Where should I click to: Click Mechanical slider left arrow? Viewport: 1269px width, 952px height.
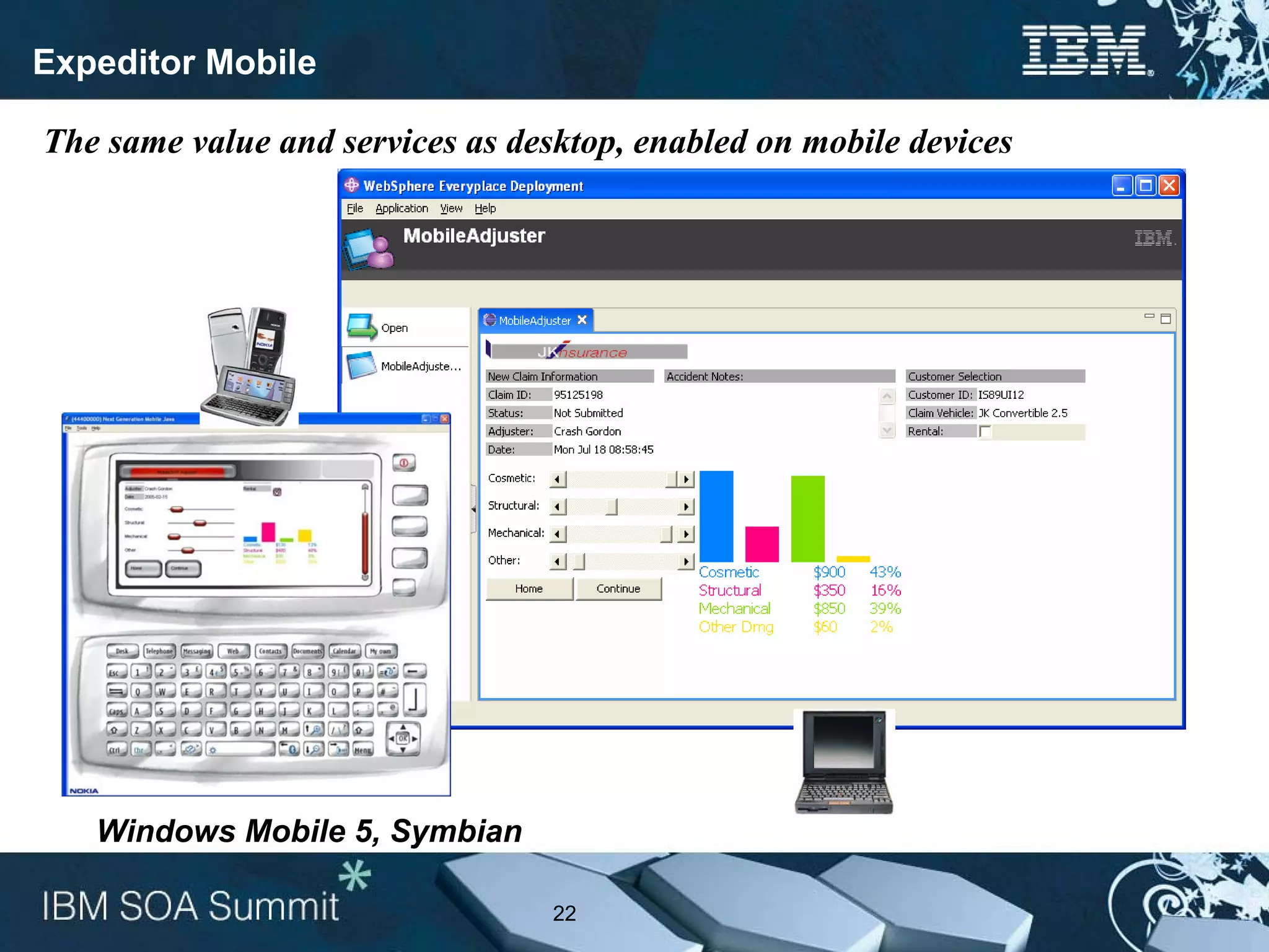click(x=558, y=534)
